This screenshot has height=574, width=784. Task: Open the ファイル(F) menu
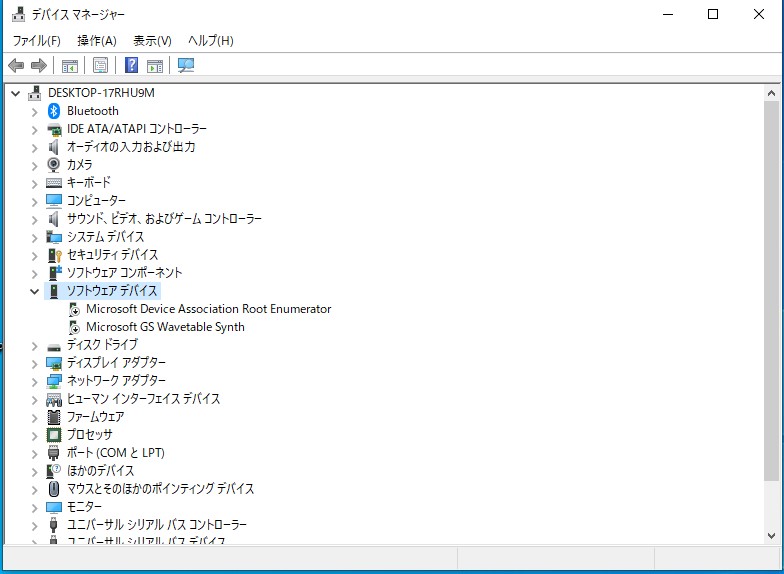tap(36, 40)
